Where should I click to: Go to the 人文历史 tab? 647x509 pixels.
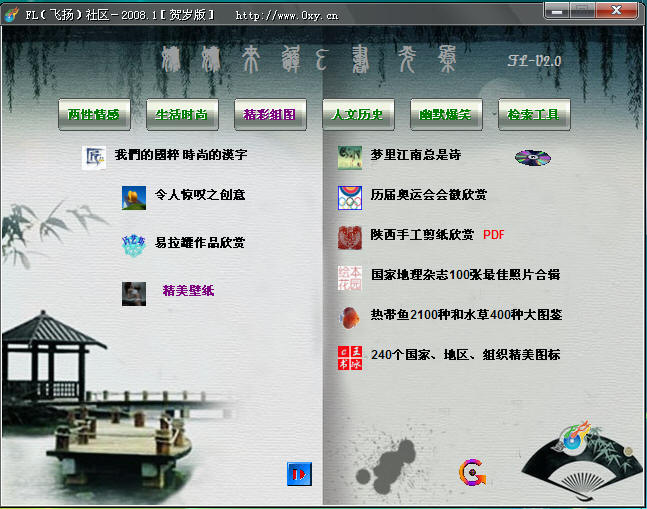pos(358,115)
